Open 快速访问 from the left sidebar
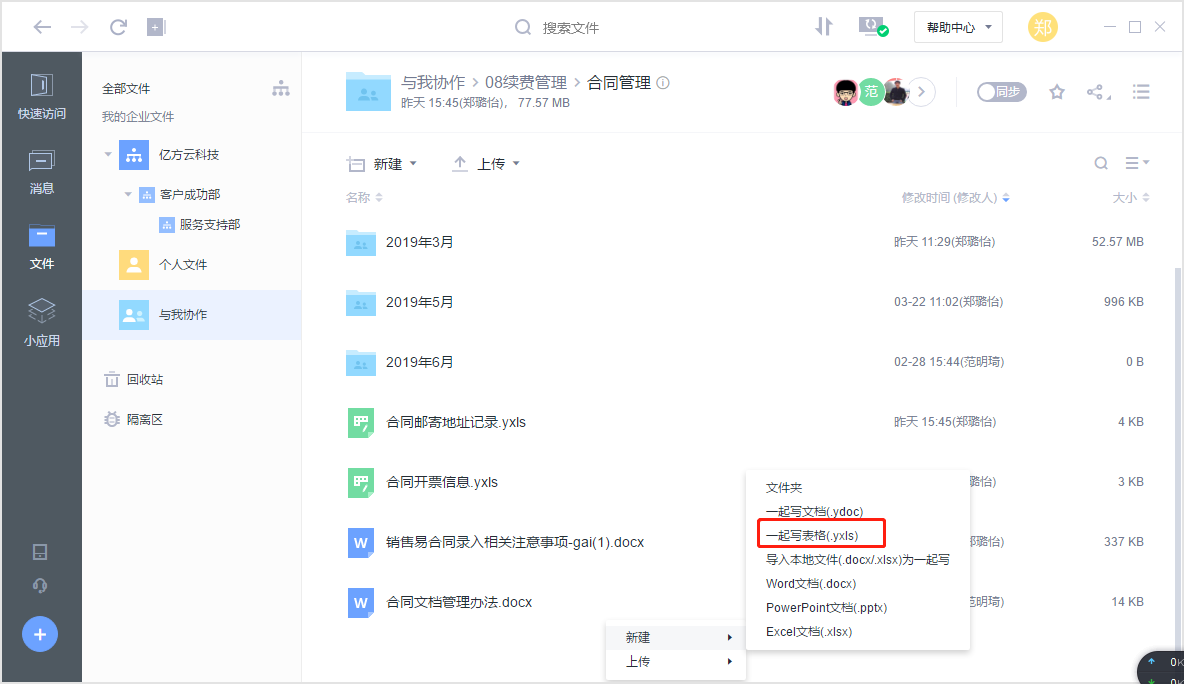Image resolution: width=1184 pixels, height=684 pixels. coord(41,97)
